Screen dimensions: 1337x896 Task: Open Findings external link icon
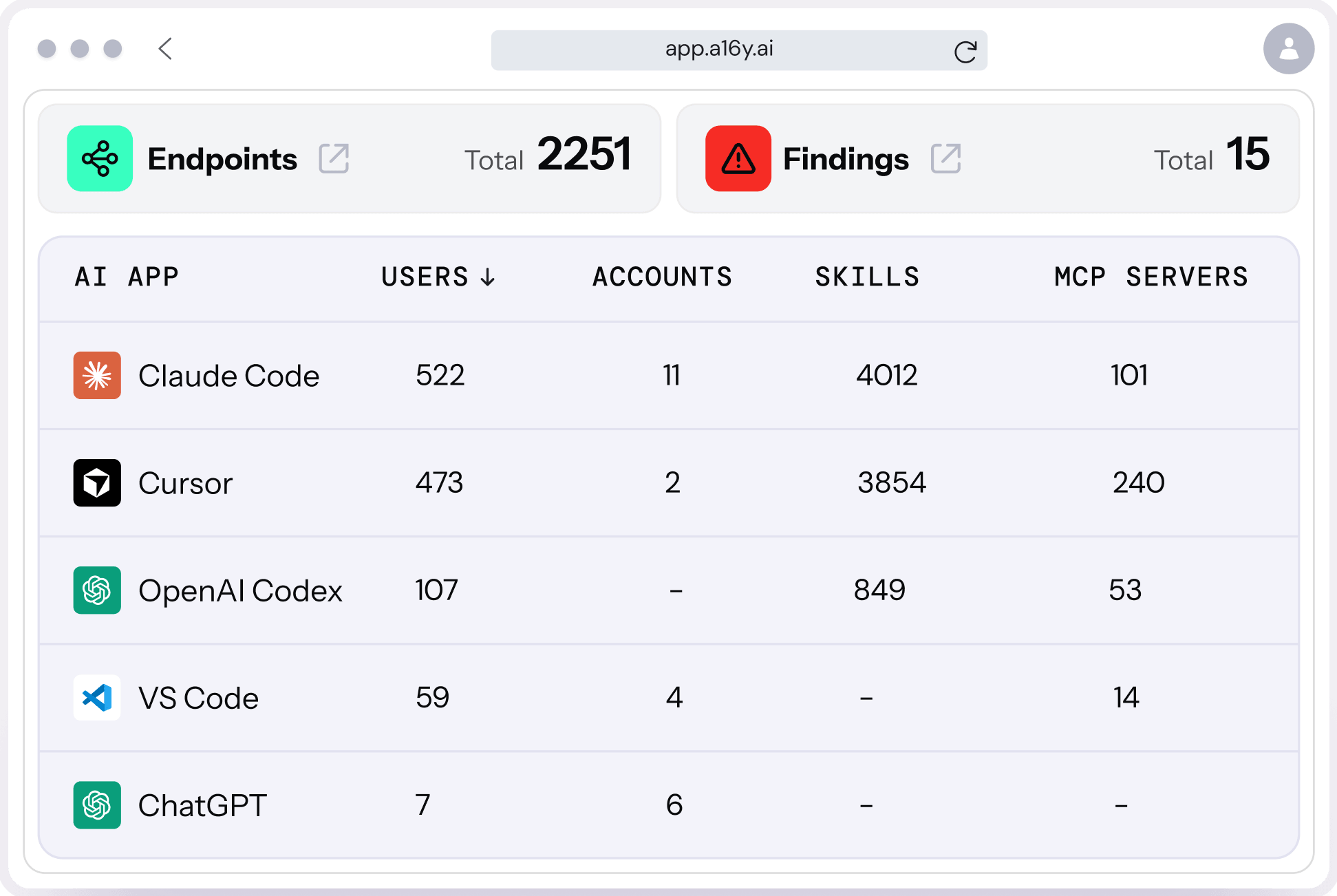946,158
